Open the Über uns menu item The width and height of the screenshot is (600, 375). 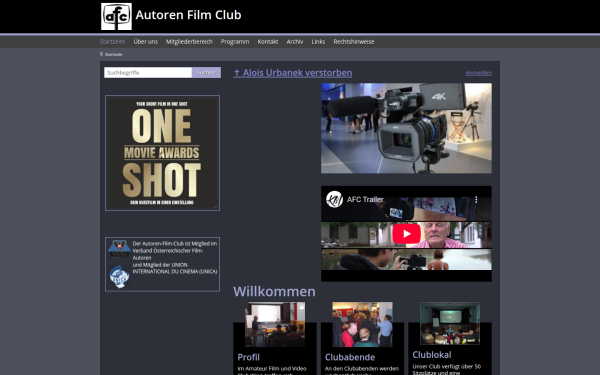[x=145, y=42]
